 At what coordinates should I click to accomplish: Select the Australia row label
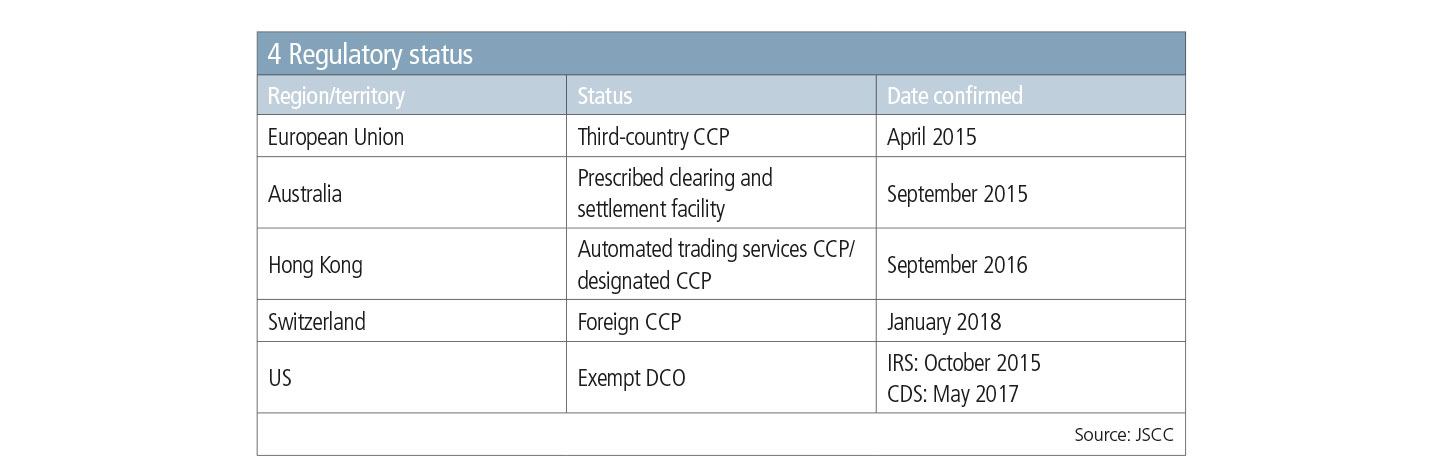point(305,193)
